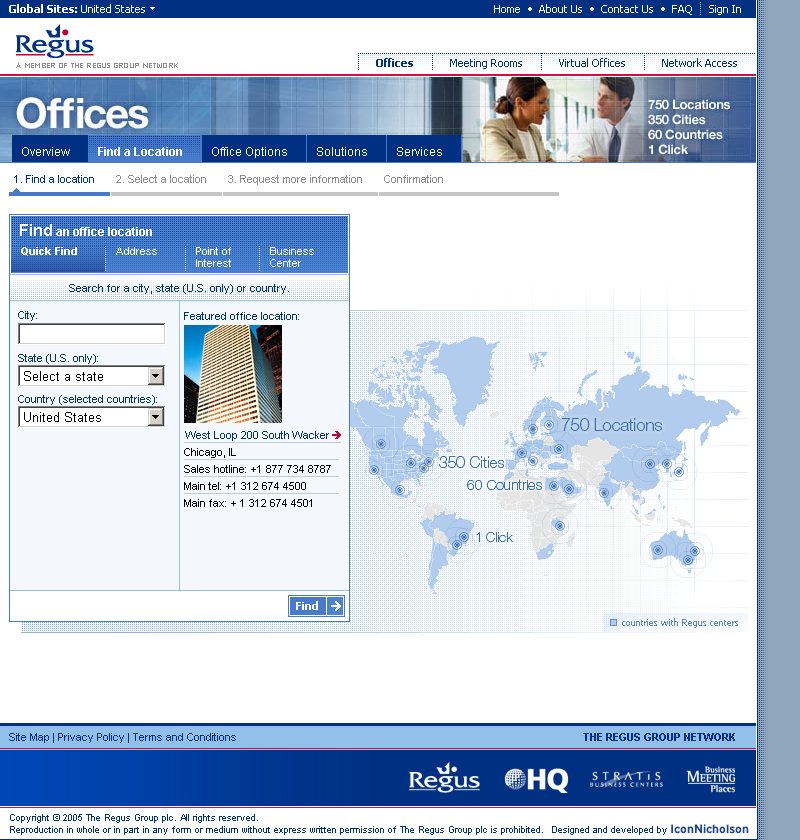Click the map legend square icon
The width and height of the screenshot is (800, 840).
coord(614,622)
